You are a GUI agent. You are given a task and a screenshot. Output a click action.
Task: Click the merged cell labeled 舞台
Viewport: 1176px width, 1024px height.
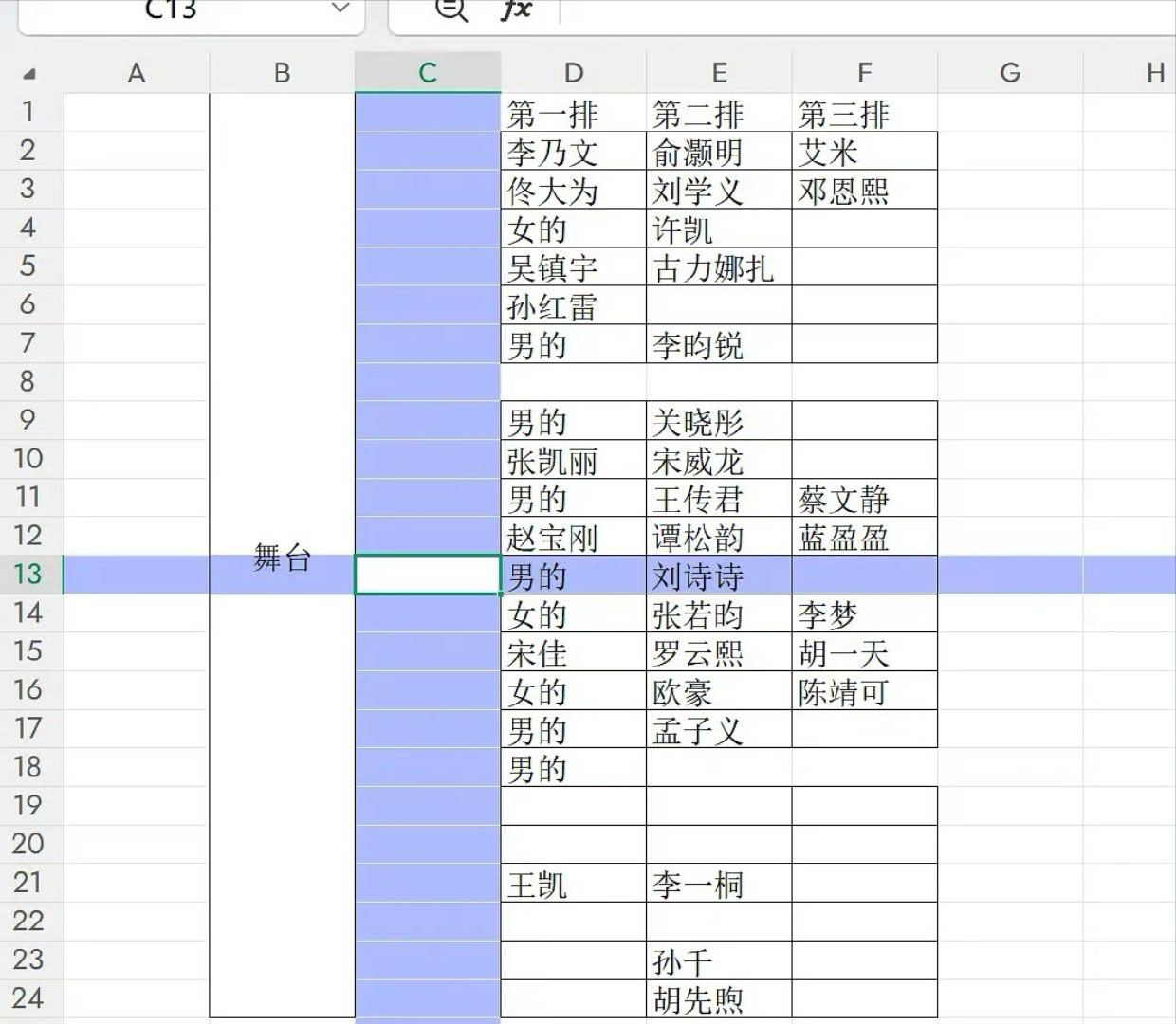[x=282, y=556]
